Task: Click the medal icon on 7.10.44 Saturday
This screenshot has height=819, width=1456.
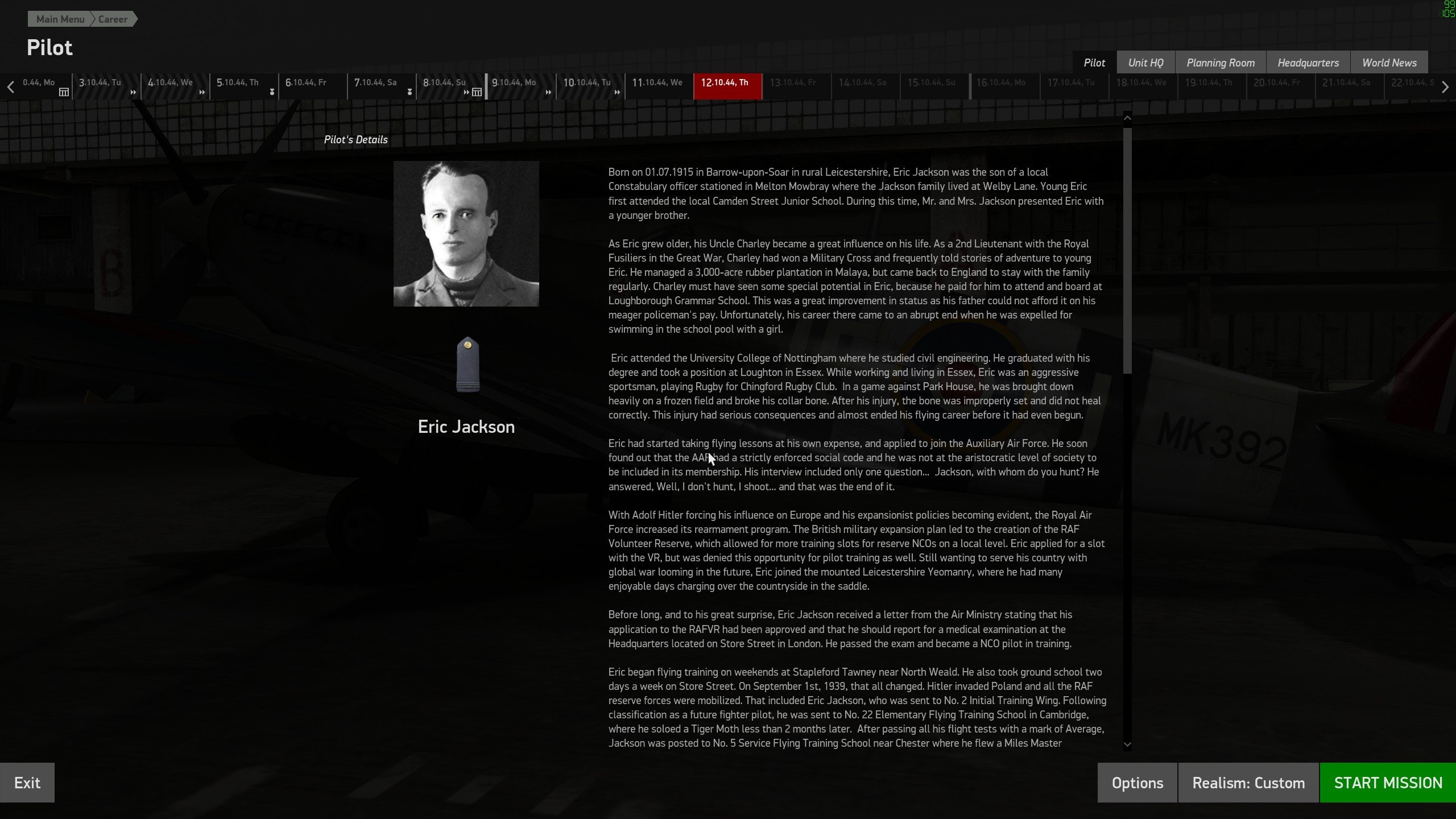Action: [409, 92]
